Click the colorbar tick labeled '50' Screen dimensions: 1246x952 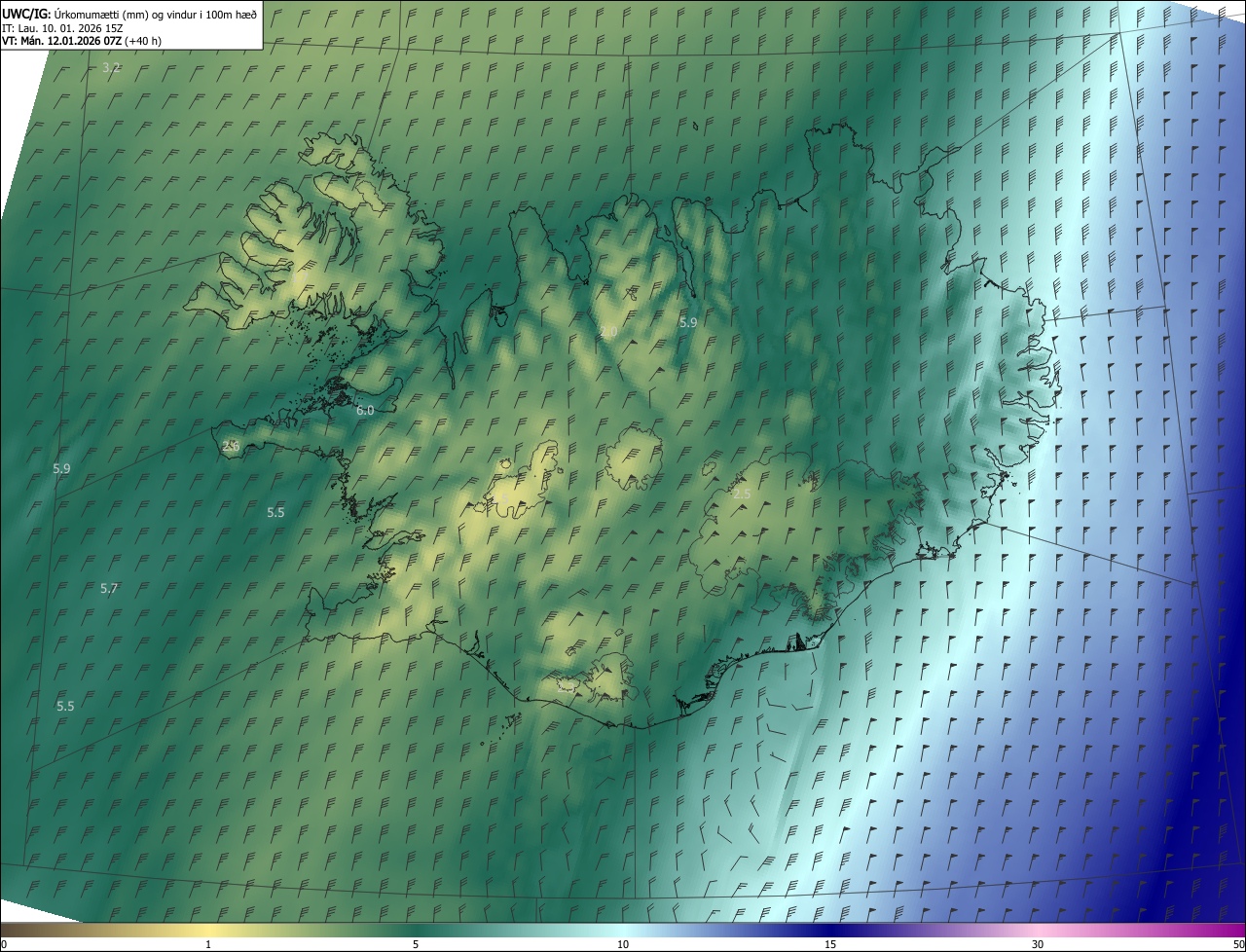tap(1238, 944)
